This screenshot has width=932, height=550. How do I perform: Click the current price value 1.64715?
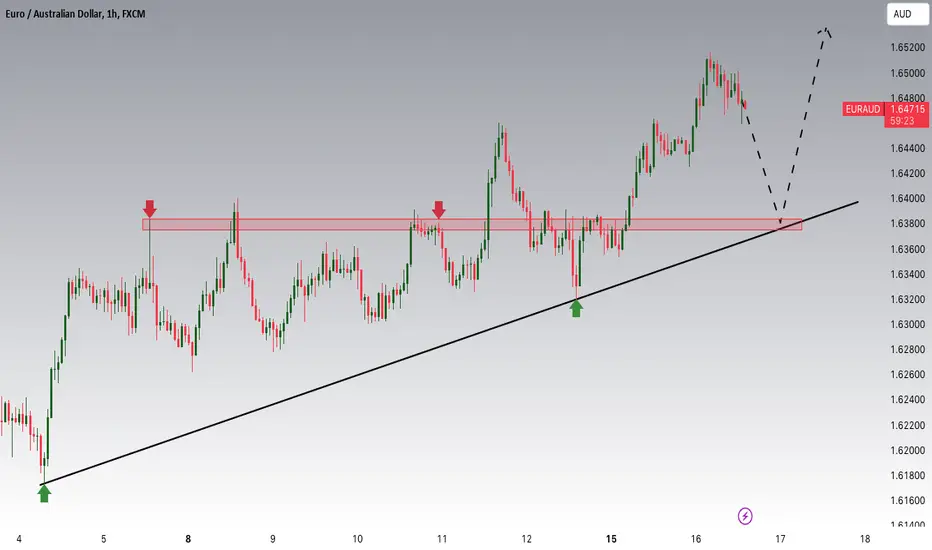click(x=908, y=109)
